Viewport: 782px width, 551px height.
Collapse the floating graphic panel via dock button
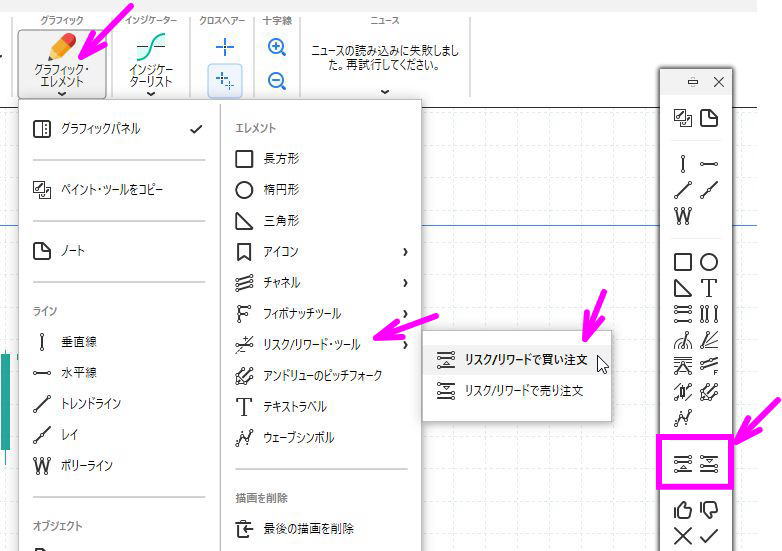[x=693, y=82]
